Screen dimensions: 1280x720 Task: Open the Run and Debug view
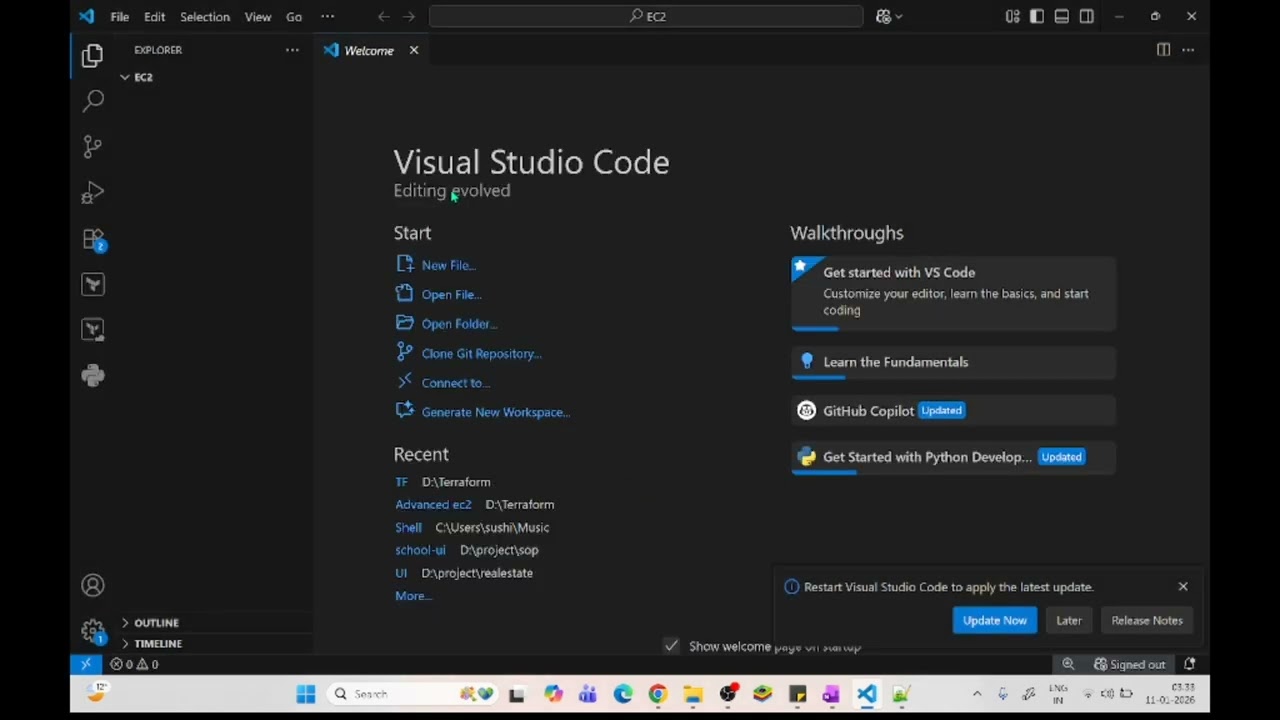93,192
